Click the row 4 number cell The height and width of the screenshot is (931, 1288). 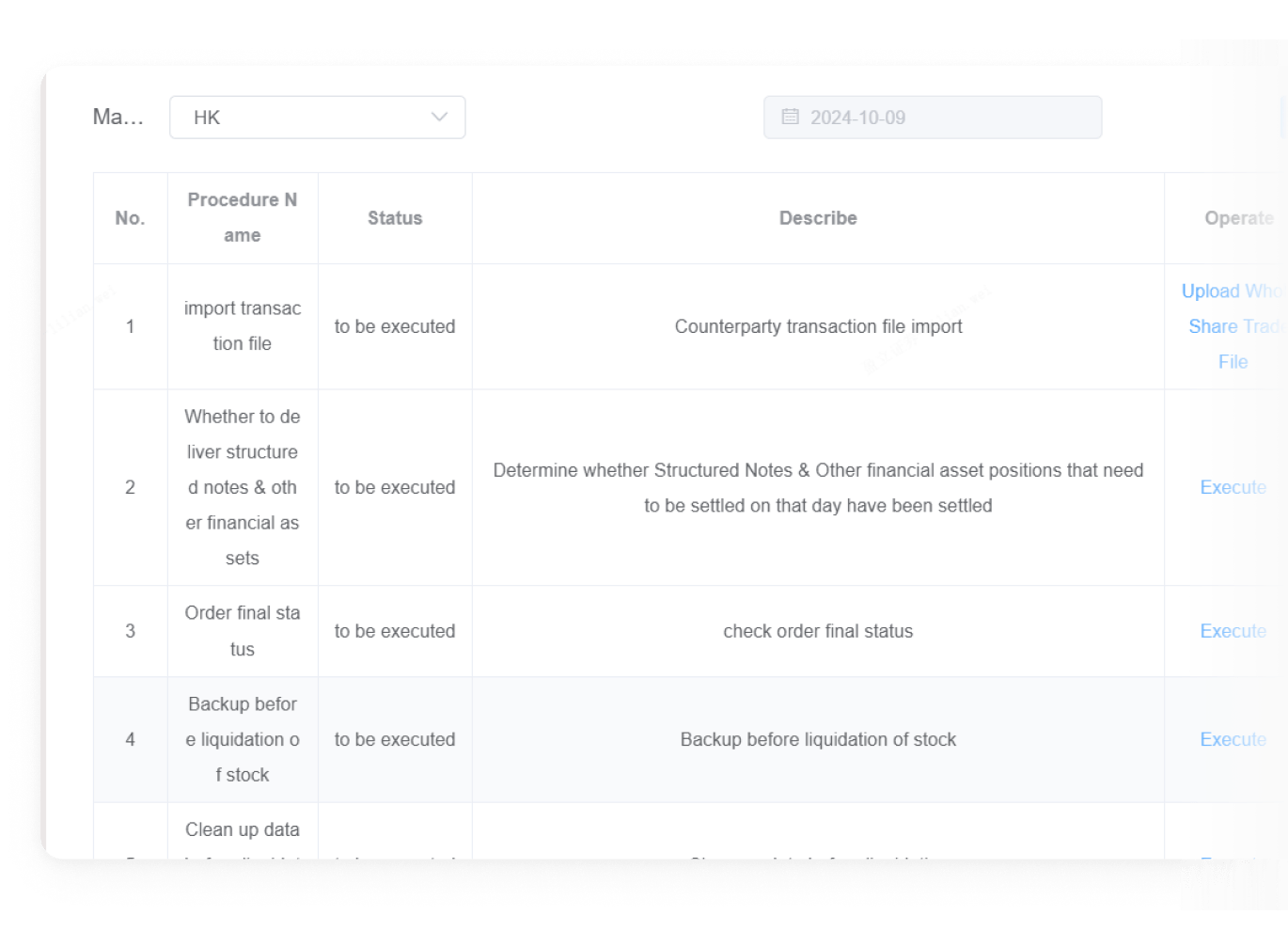130,739
